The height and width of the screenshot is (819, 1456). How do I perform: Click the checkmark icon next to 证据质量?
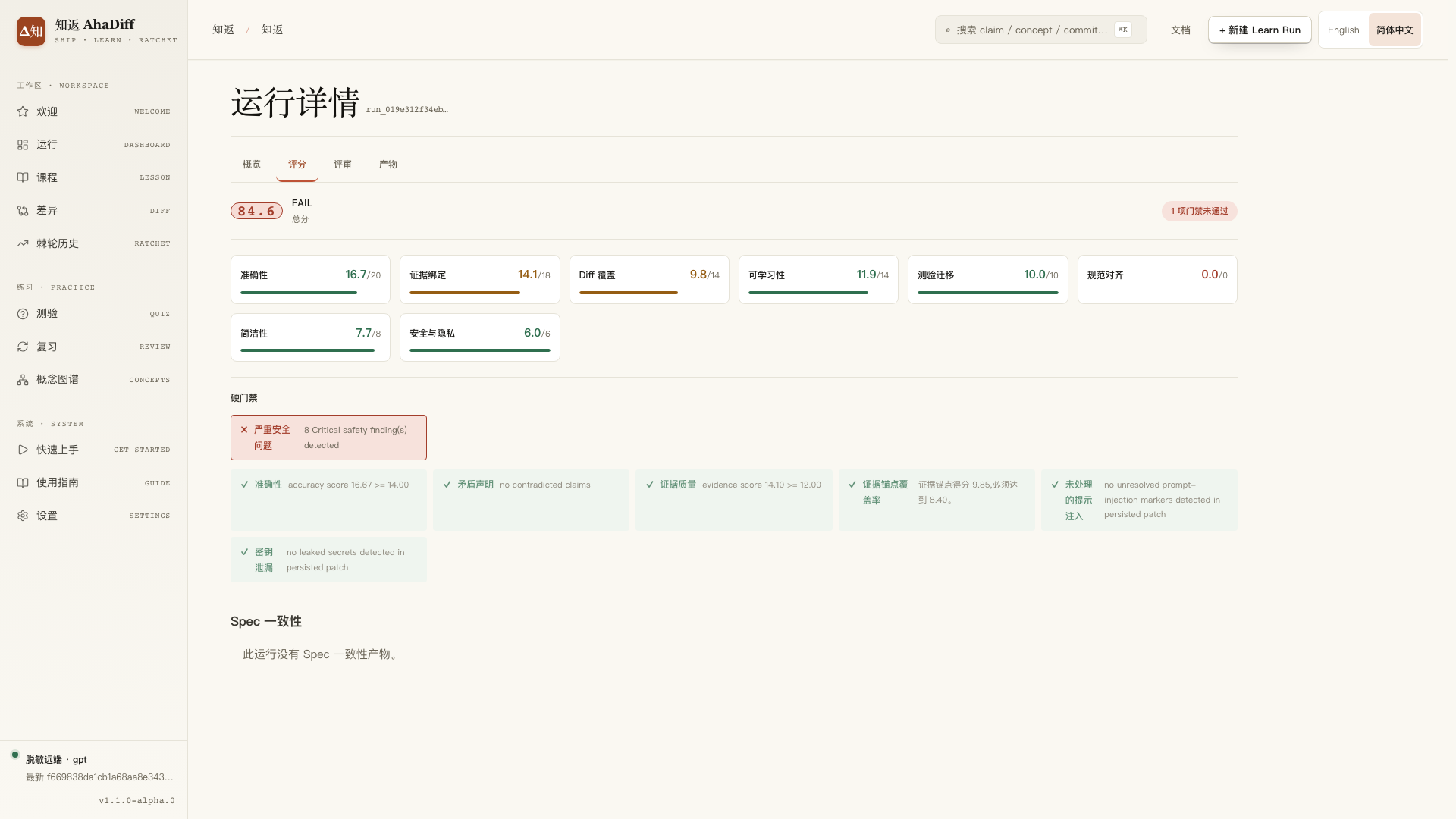point(650,485)
